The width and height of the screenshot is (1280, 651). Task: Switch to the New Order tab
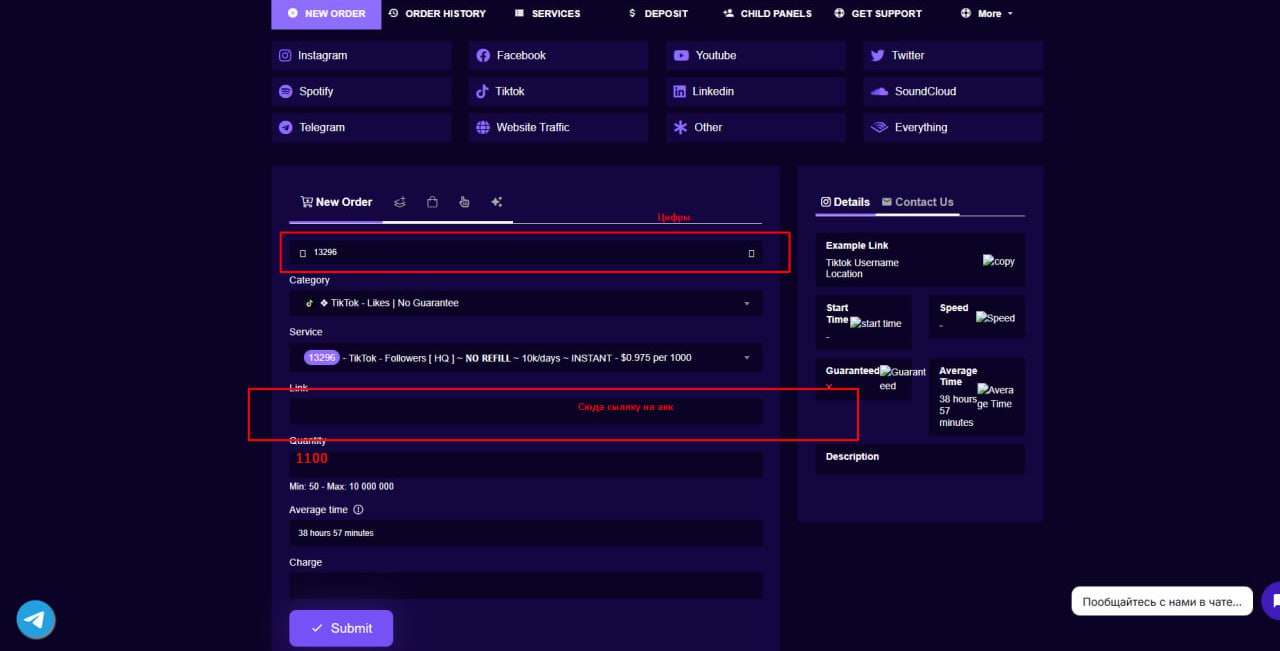click(x=336, y=202)
